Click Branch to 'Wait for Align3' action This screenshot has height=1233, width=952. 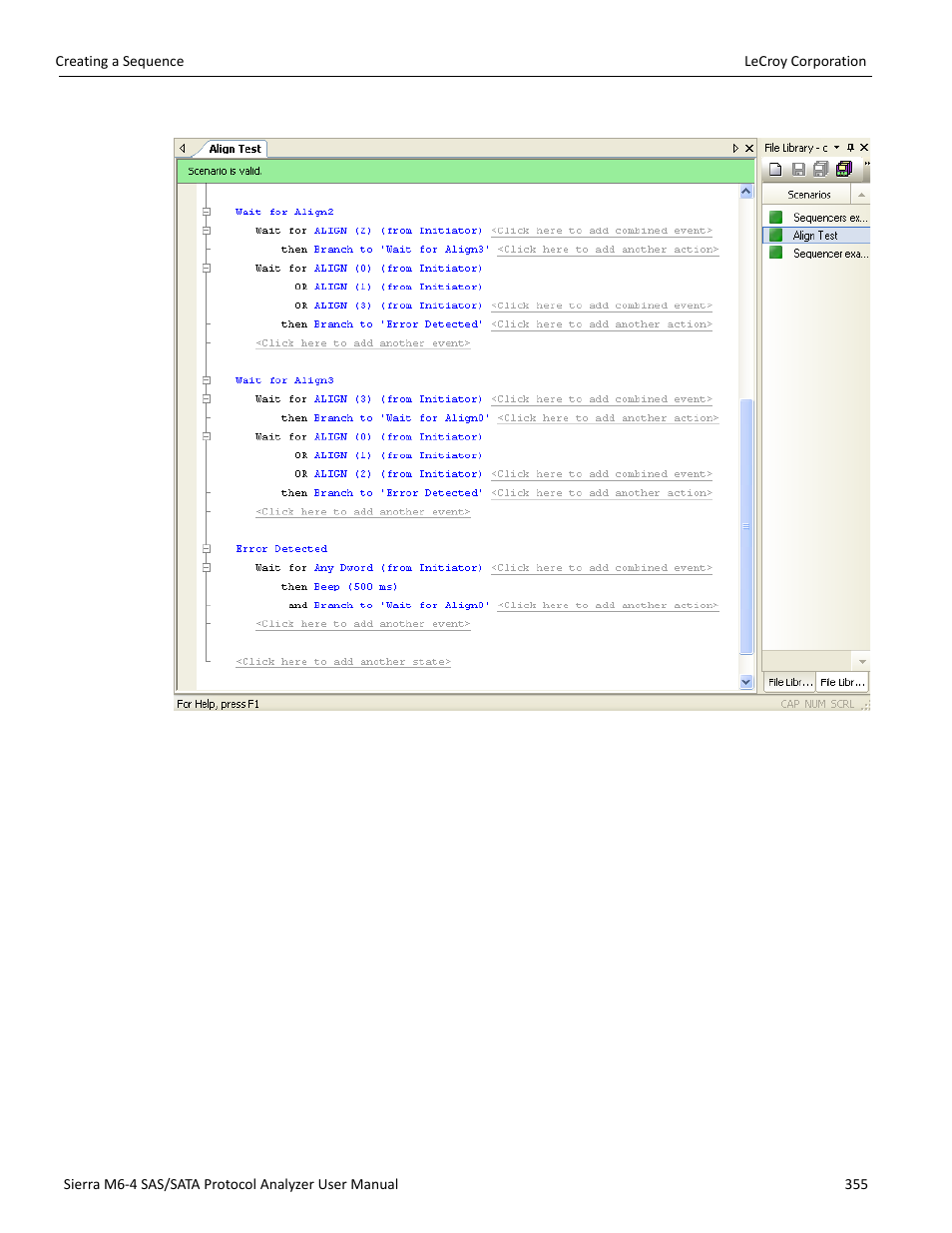[x=402, y=250]
